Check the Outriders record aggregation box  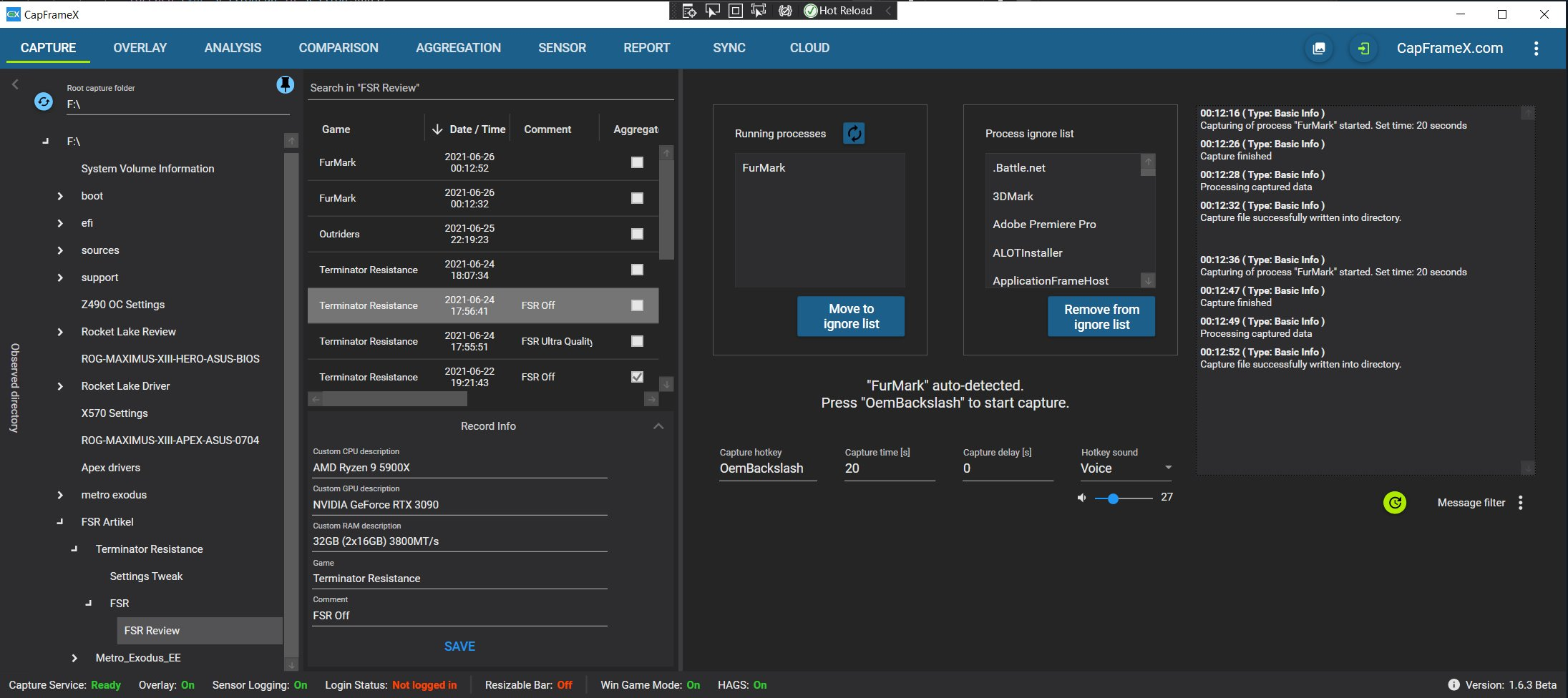pyautogui.click(x=637, y=234)
